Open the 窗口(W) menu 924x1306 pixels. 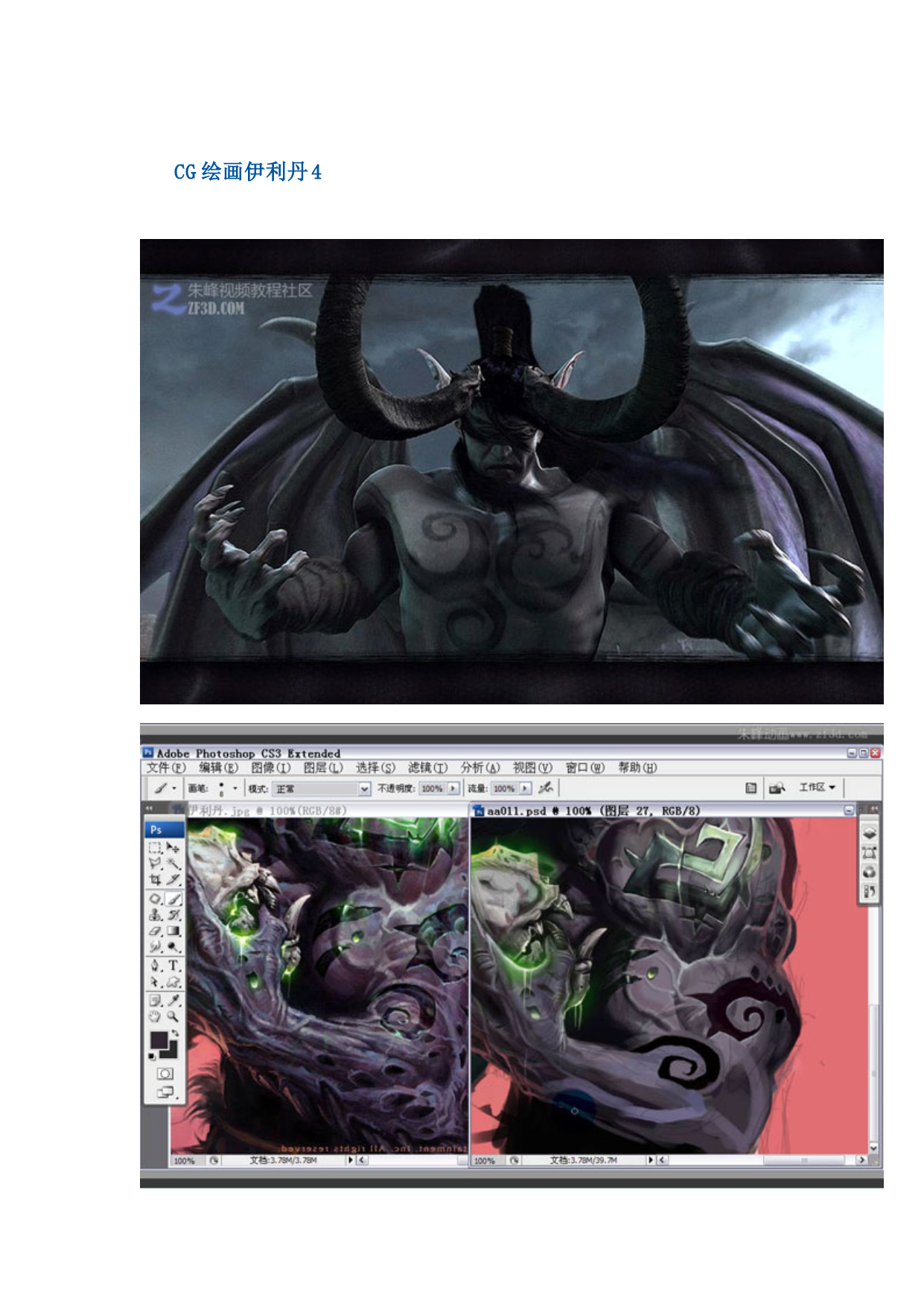click(585, 768)
